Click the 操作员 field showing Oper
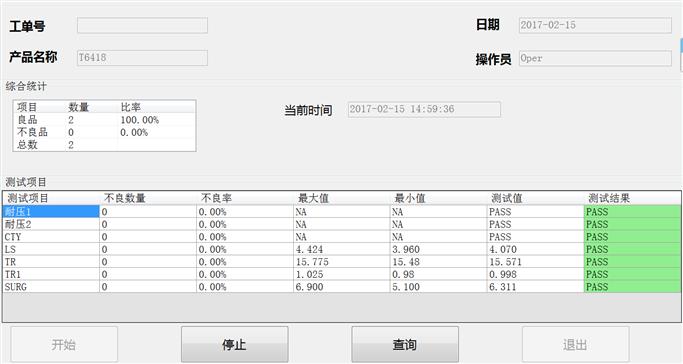Viewport: 683px width, 364px height. (x=595, y=58)
